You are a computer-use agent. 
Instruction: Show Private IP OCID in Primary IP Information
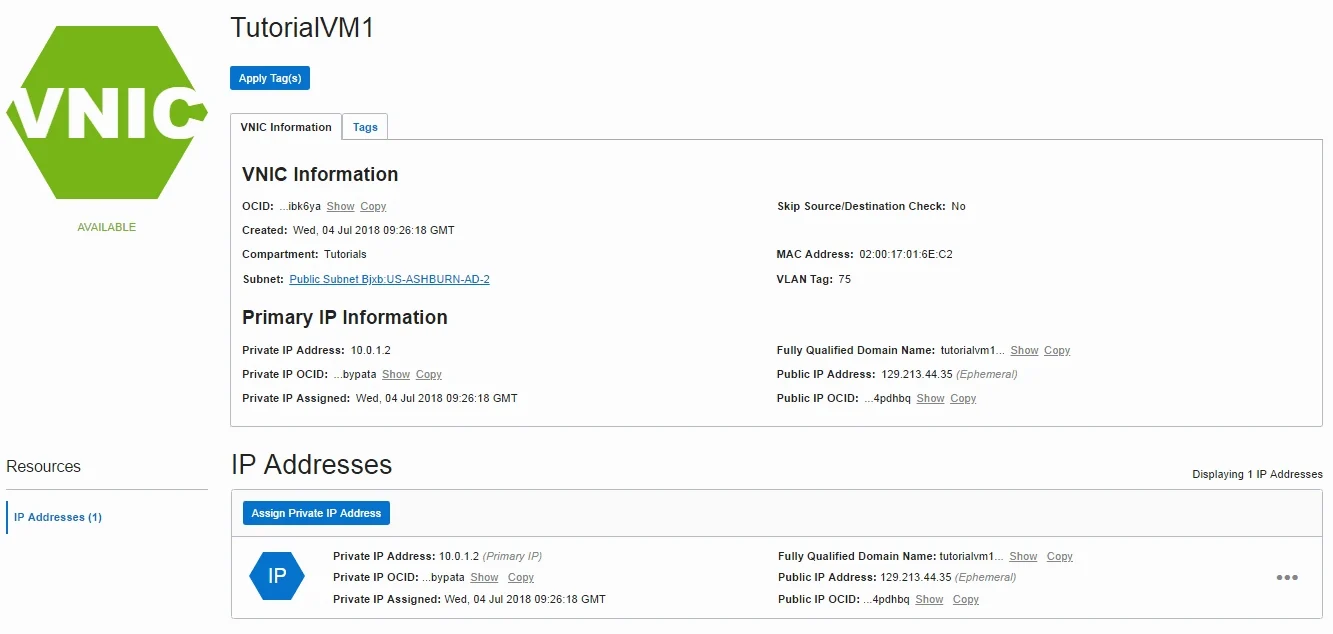396,375
